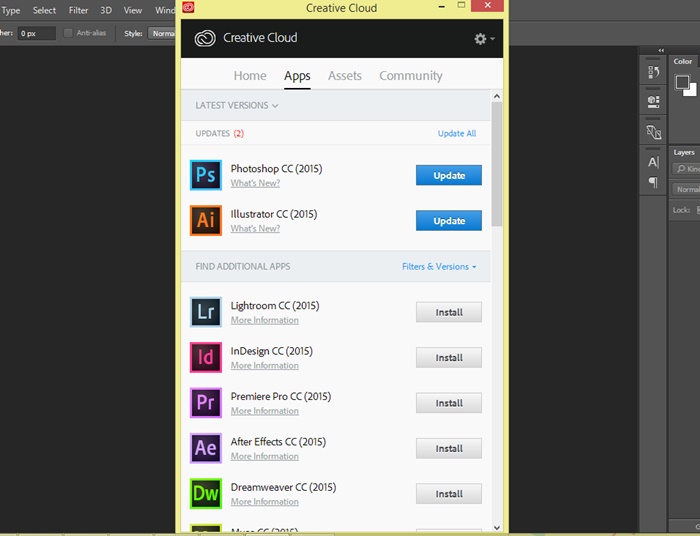Screen dimensions: 700x536
Task: Open Layers blend mode Normal dropdown
Action: tap(686, 189)
